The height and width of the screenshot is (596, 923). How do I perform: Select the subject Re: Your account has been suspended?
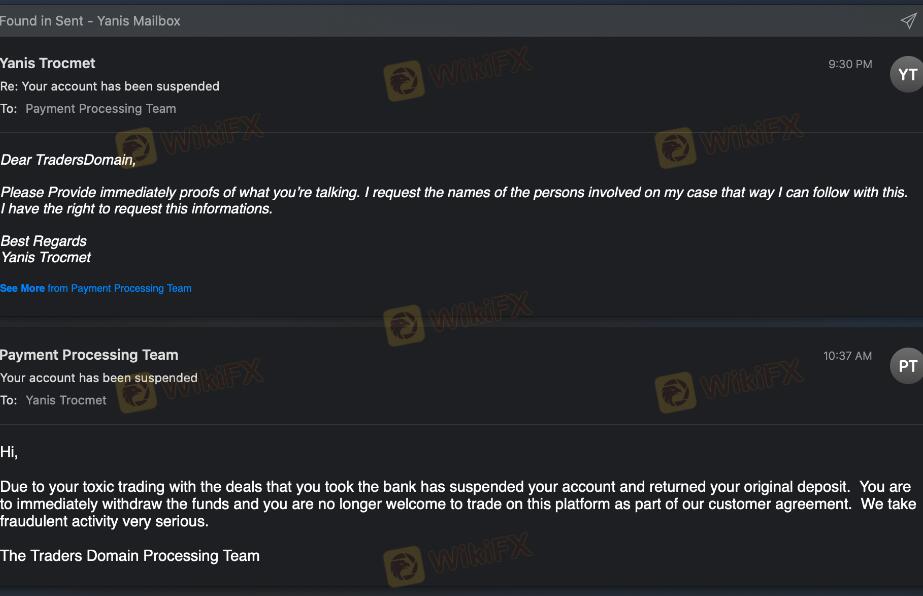[110, 86]
